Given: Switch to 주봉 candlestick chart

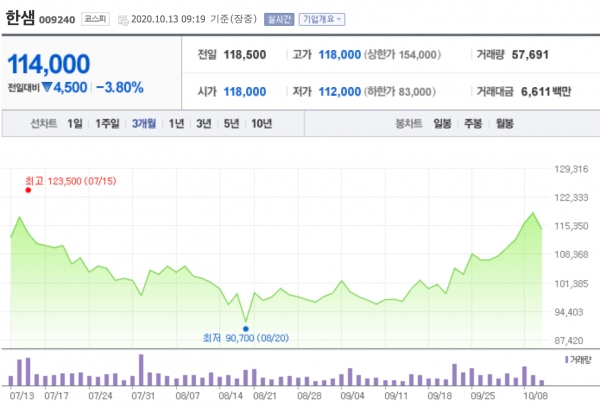Looking at the screenshot, I should (x=473, y=124).
